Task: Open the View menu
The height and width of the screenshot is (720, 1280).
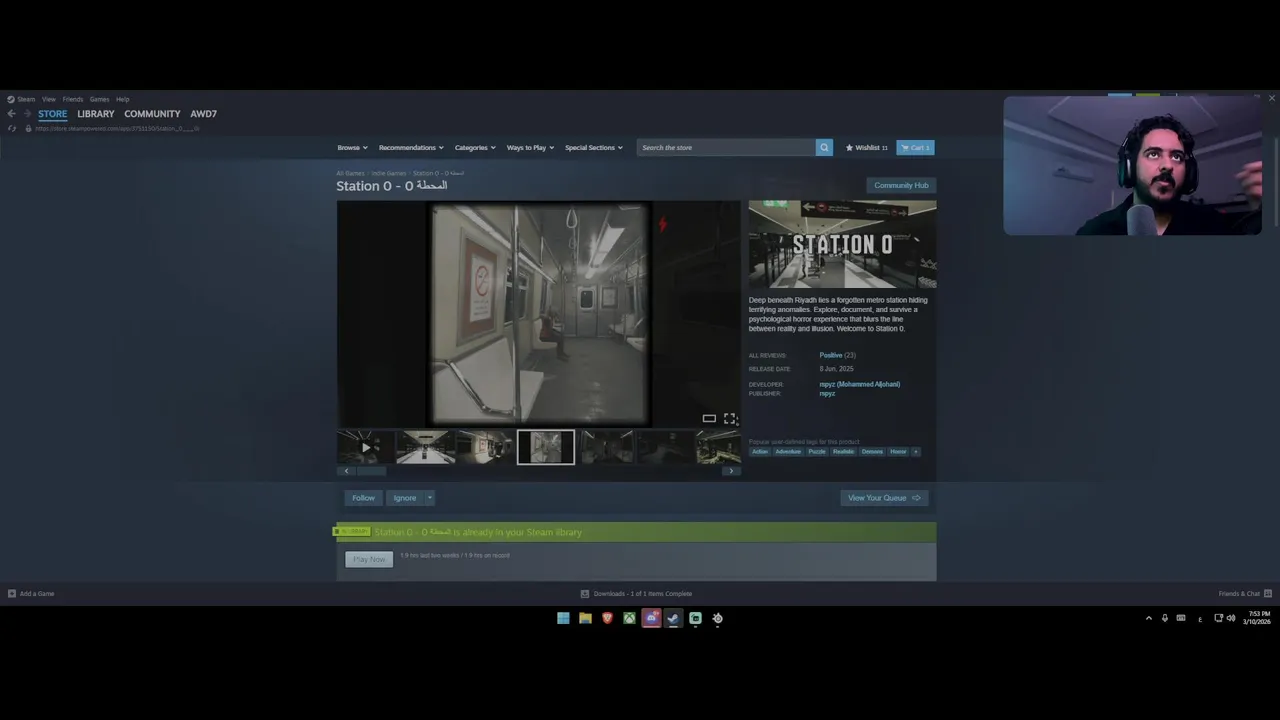Action: pyautogui.click(x=49, y=99)
